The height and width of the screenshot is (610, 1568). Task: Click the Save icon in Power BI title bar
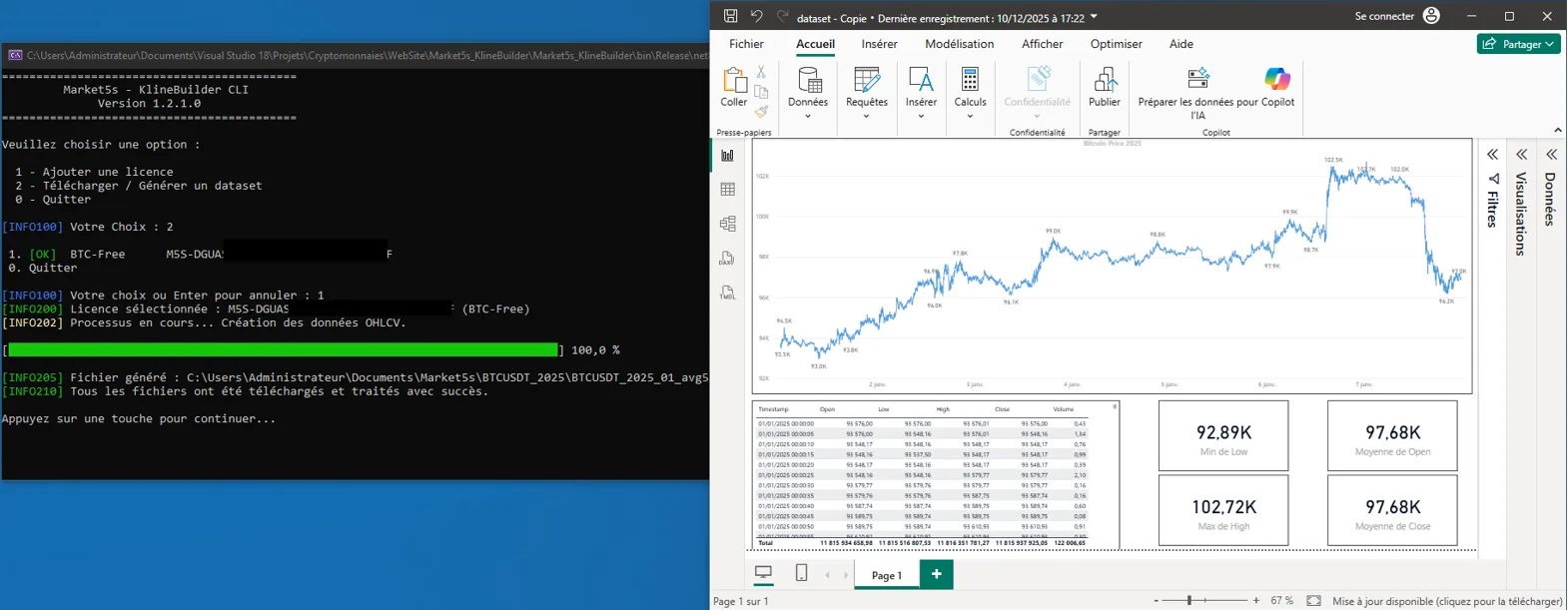tap(730, 16)
